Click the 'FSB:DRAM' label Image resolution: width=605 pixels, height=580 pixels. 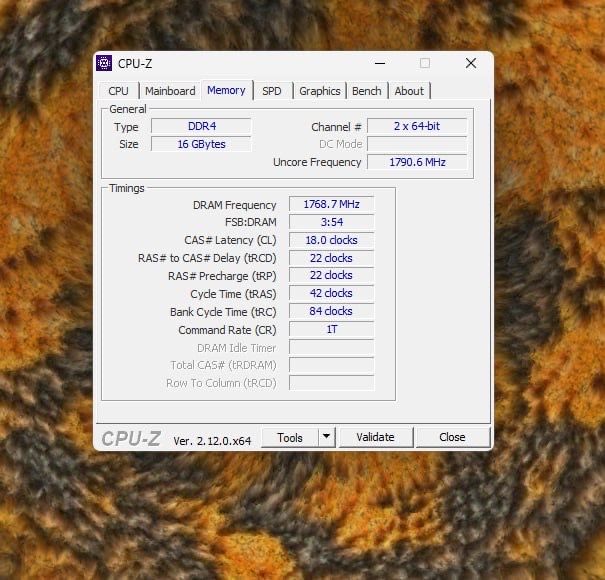tap(250, 222)
